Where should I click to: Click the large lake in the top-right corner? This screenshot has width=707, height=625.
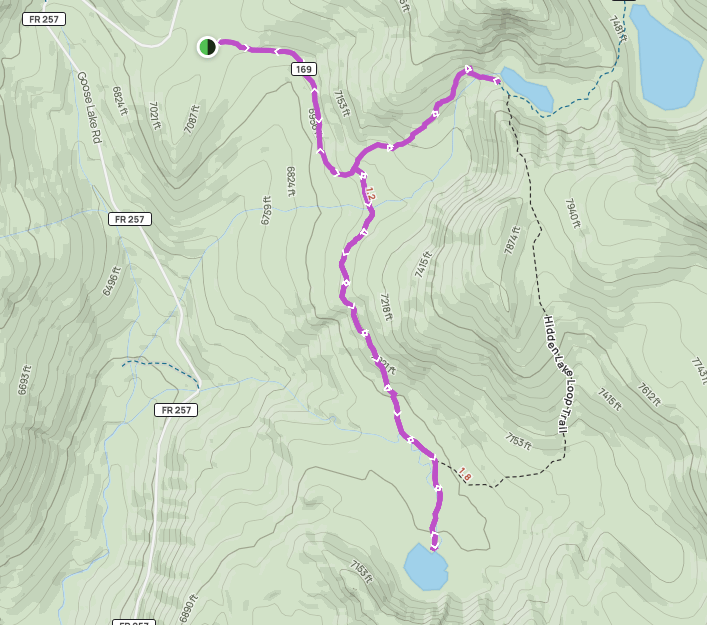click(664, 57)
